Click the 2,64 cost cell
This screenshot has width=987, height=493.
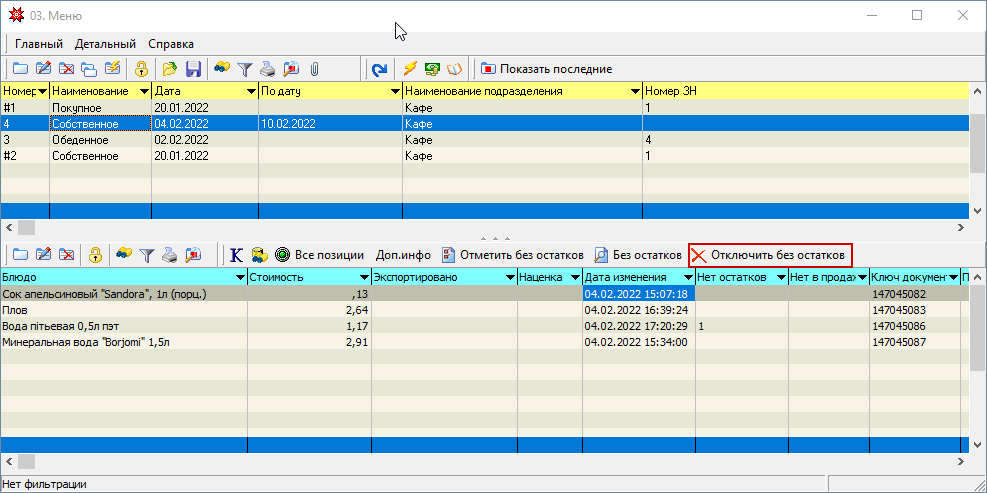[310, 310]
